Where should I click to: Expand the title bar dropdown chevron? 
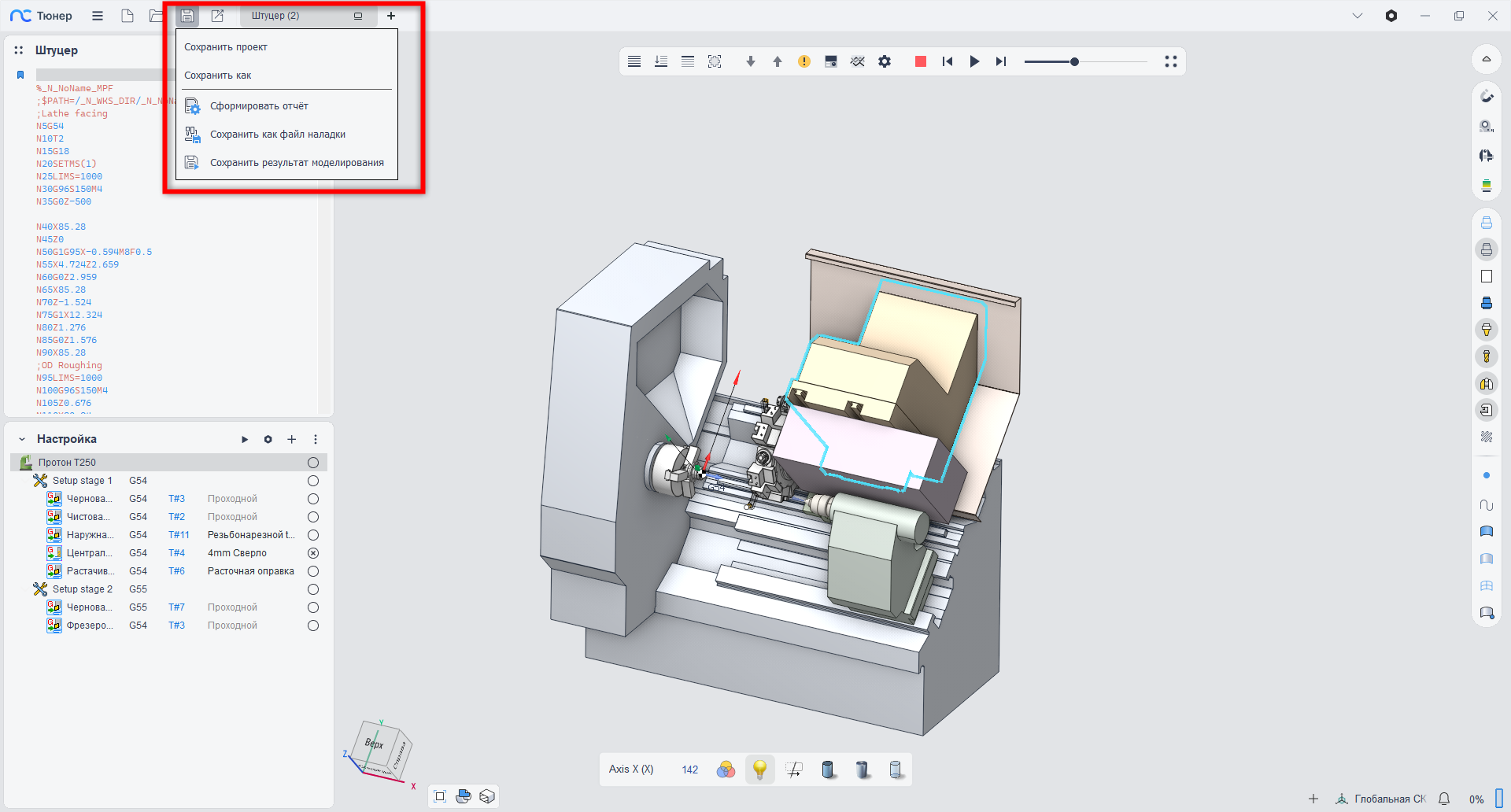pos(1357,16)
